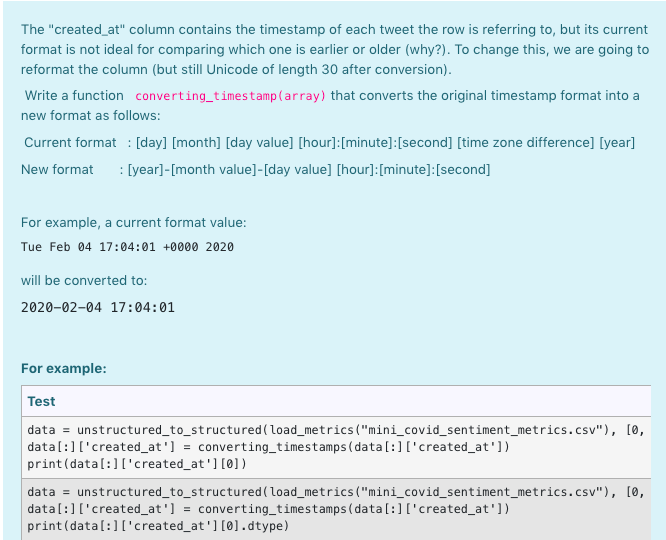Image resolution: width=666 pixels, height=540 pixels.
Task: Click the 'Current format' description line
Action: click(x=330, y=143)
